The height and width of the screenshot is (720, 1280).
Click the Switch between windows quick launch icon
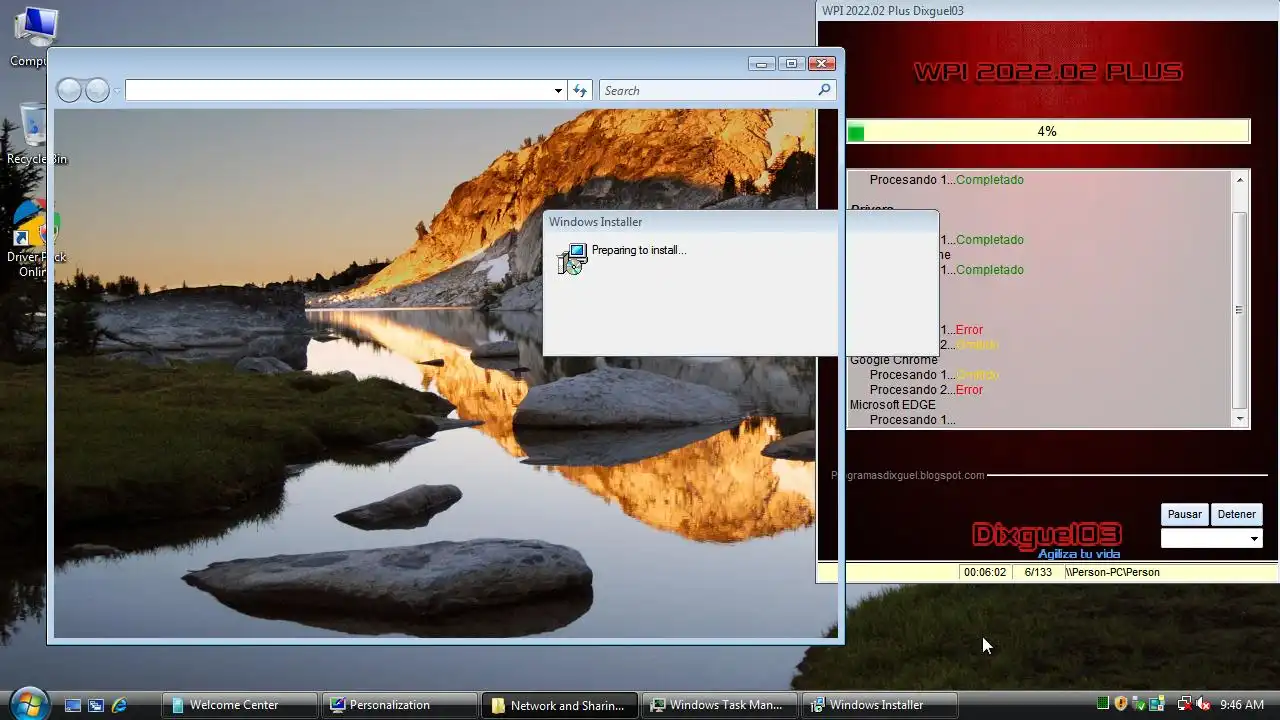[x=96, y=705]
